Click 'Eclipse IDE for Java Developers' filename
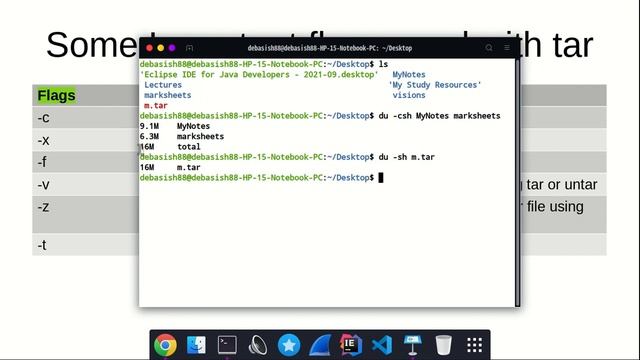This screenshot has width=640, height=360. click(x=259, y=75)
